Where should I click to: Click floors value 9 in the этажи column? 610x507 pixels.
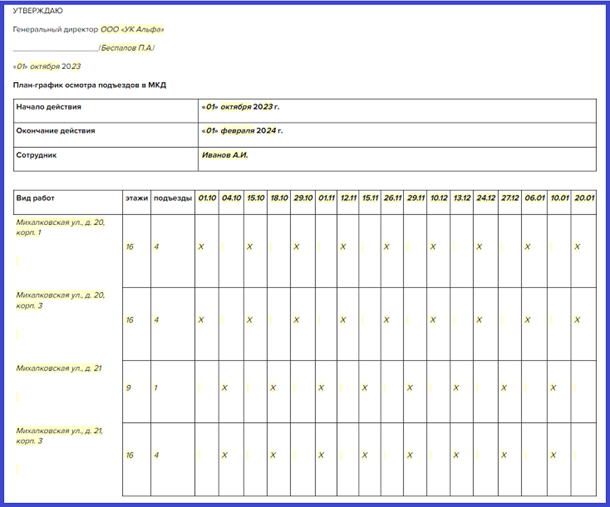click(x=129, y=387)
